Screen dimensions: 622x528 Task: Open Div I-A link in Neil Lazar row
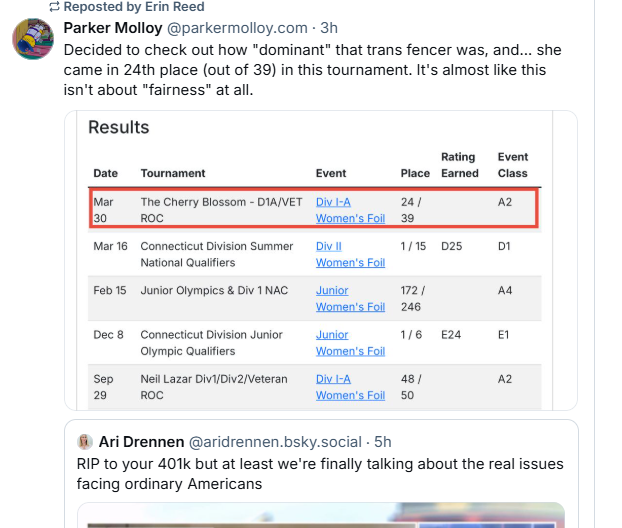coord(333,379)
